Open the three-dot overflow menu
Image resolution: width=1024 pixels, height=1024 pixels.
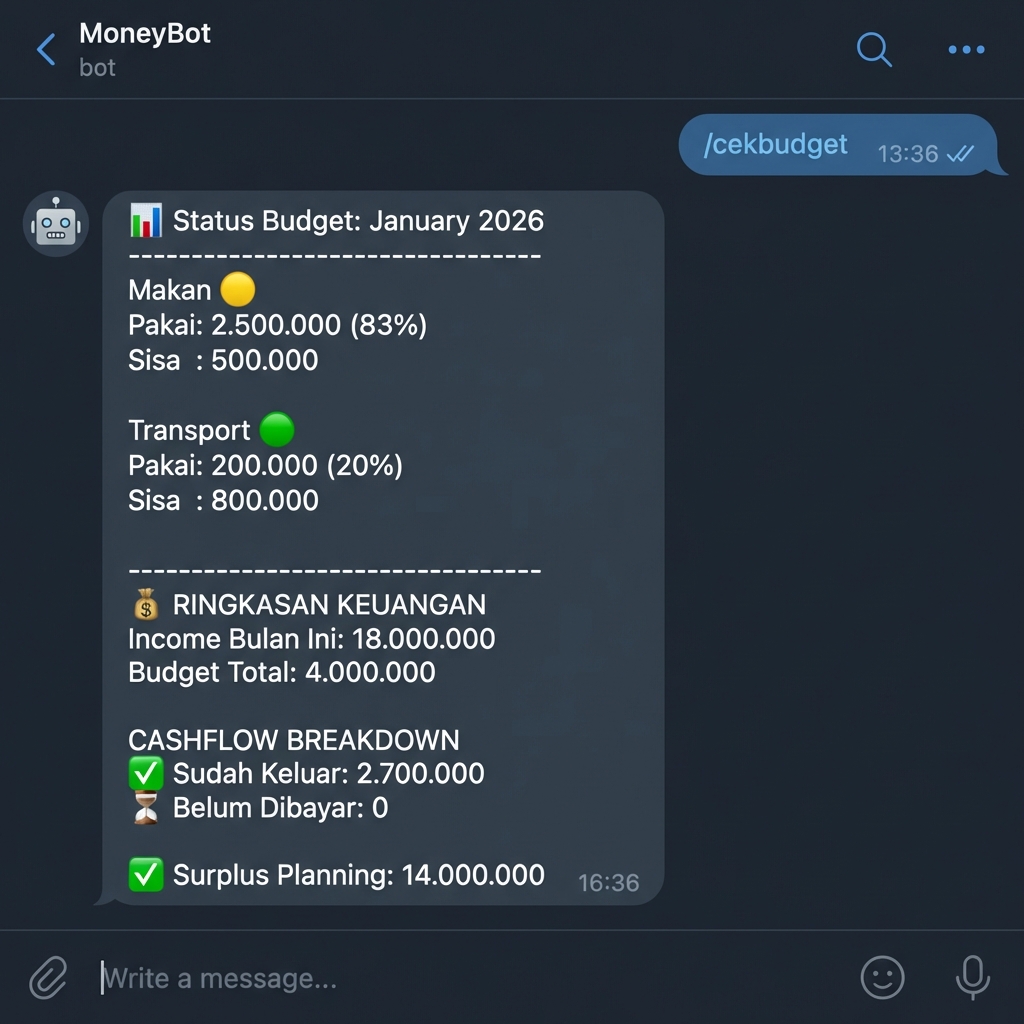tap(965, 49)
